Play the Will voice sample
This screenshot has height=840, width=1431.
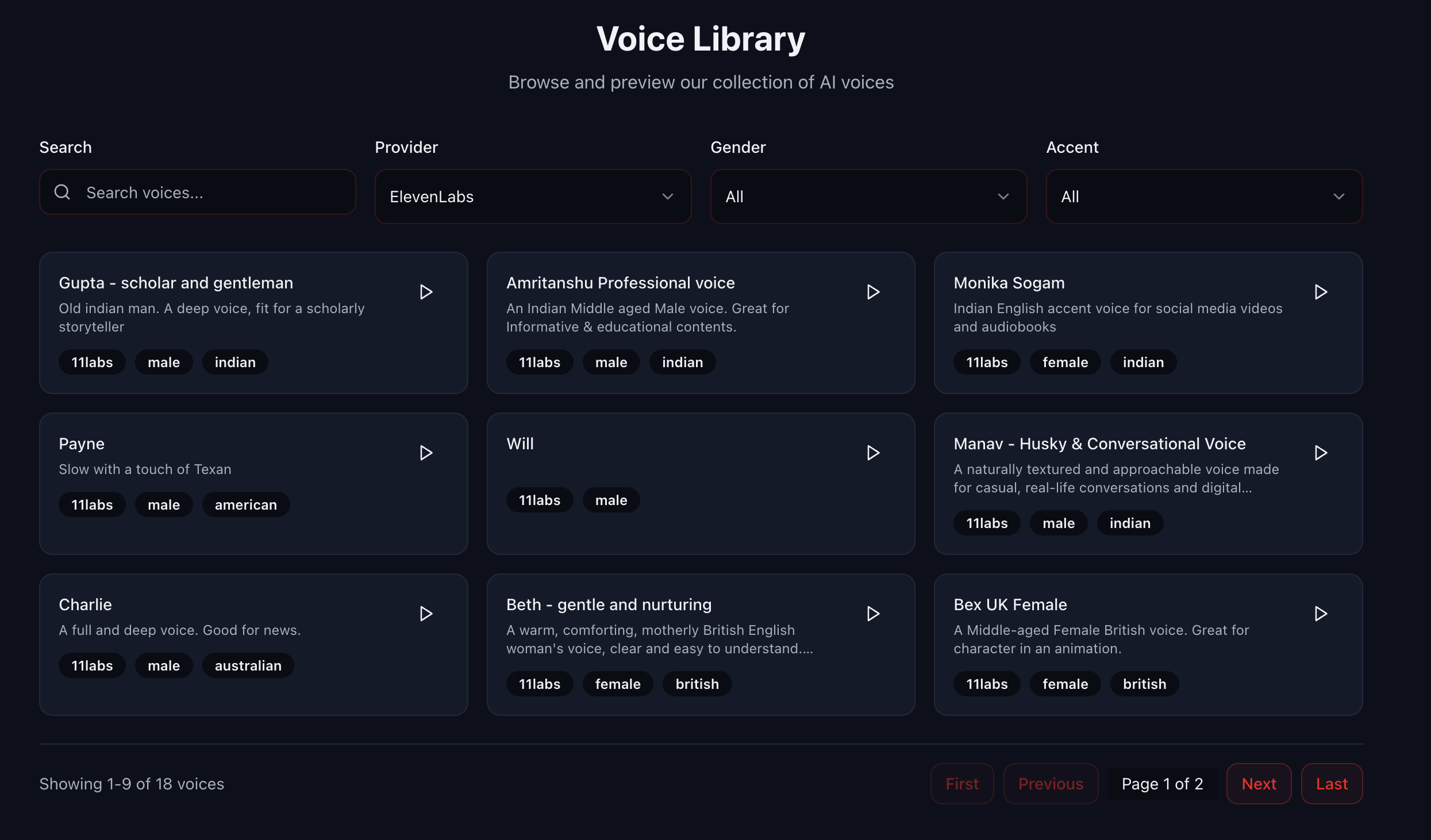pos(873,453)
